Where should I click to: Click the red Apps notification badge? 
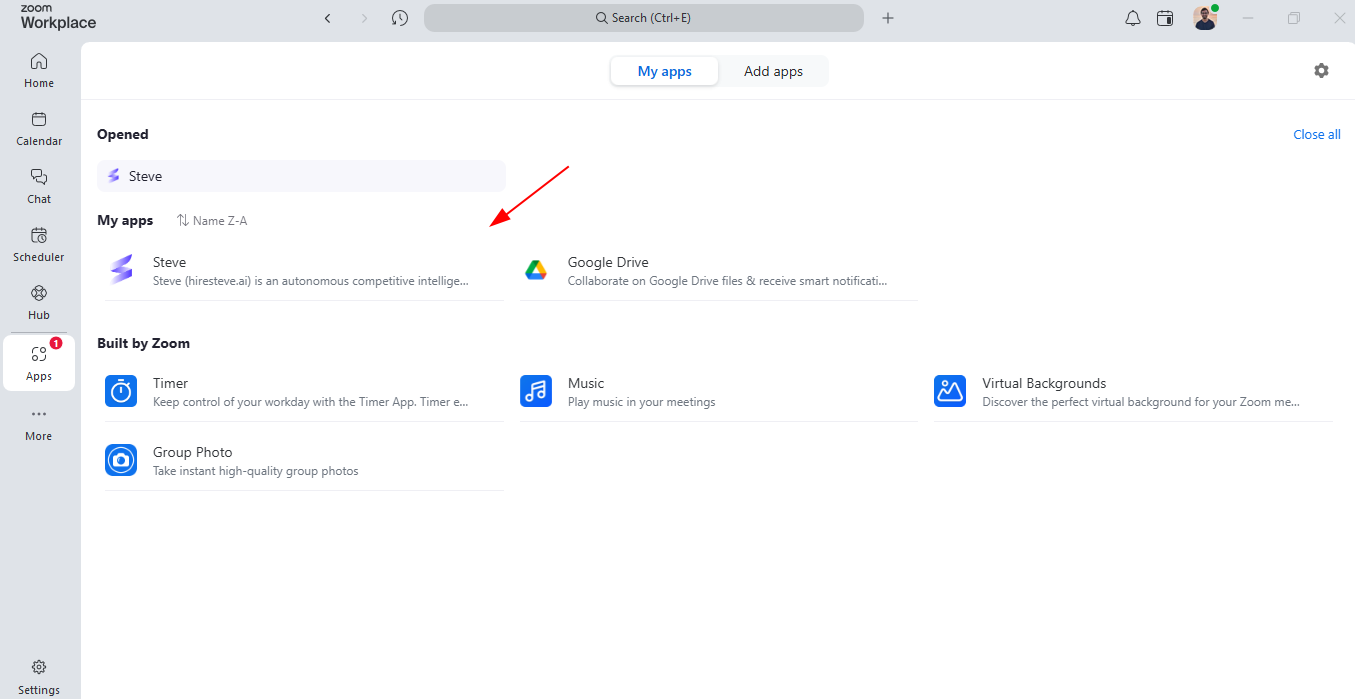pyautogui.click(x=56, y=343)
